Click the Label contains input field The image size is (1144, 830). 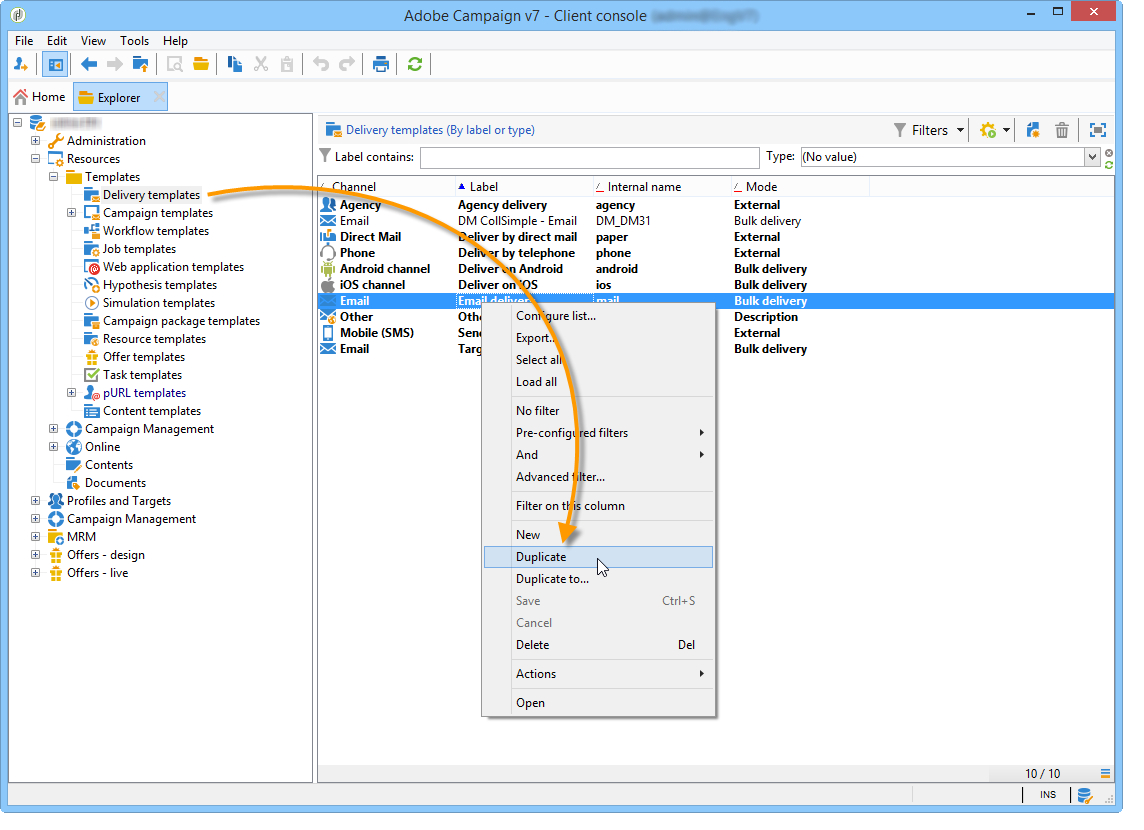coord(589,157)
